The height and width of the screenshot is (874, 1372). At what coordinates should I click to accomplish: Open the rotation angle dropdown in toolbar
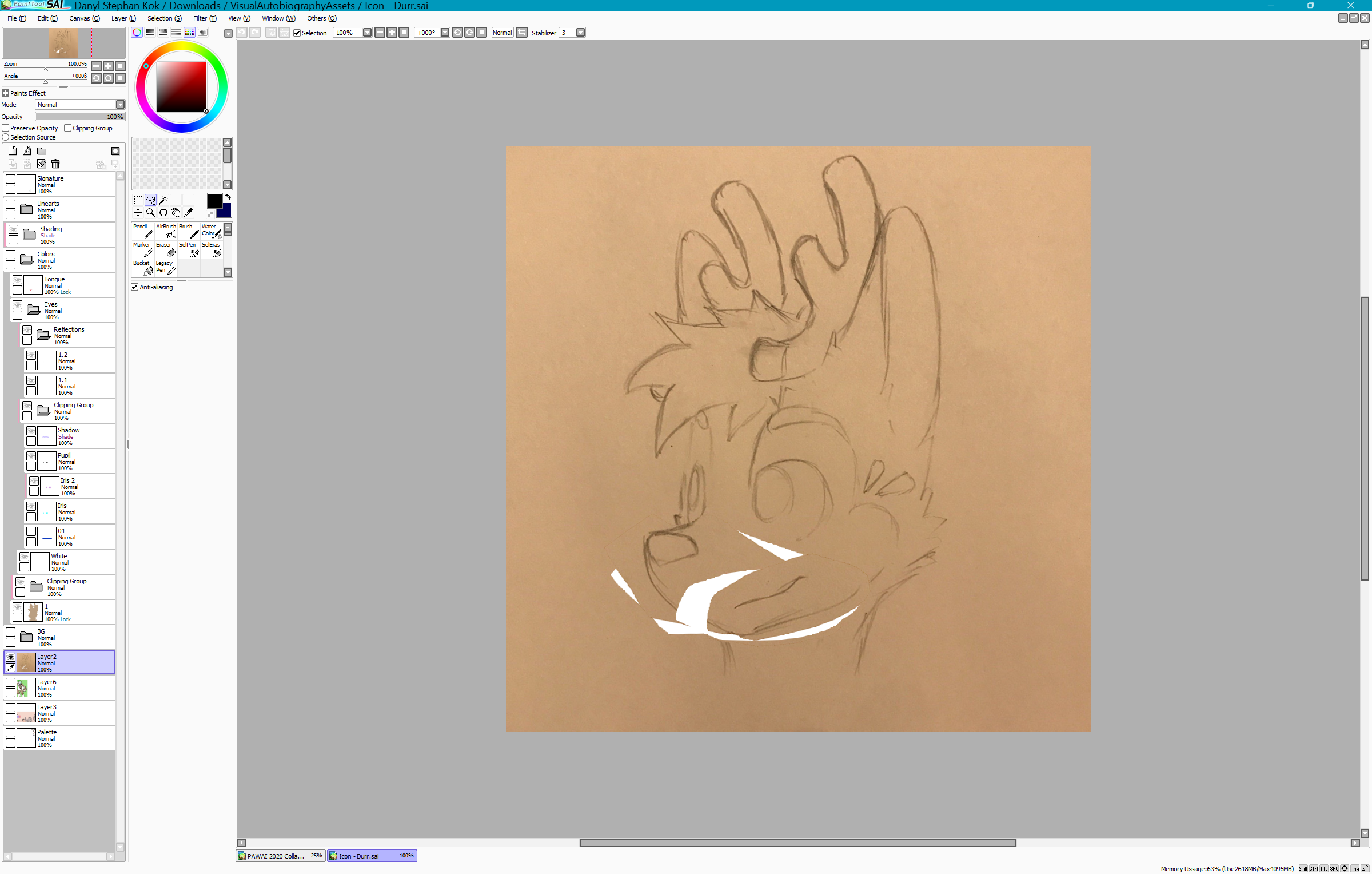pyautogui.click(x=445, y=33)
